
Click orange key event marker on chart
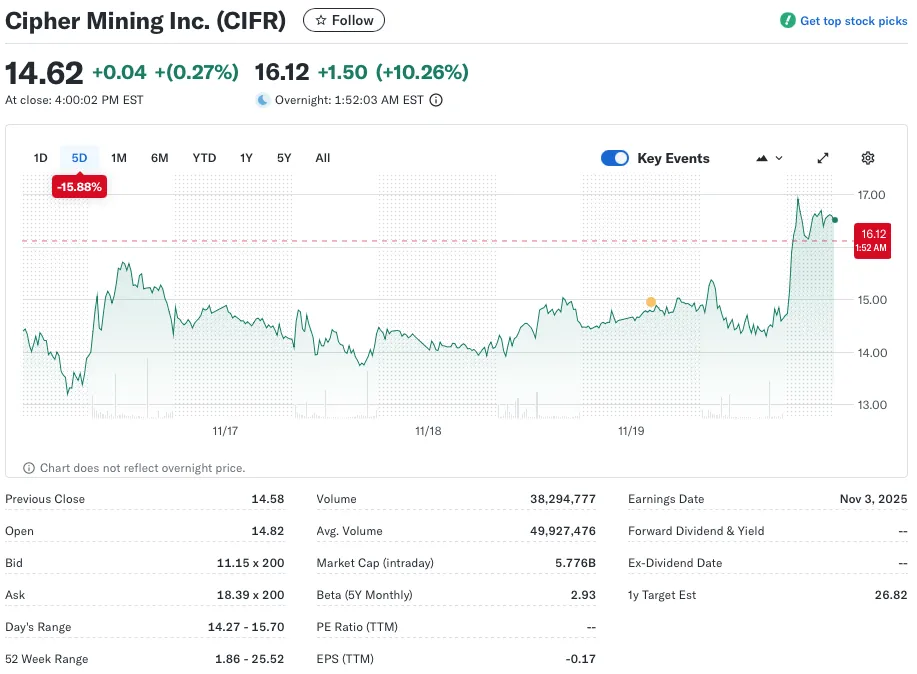(x=651, y=302)
